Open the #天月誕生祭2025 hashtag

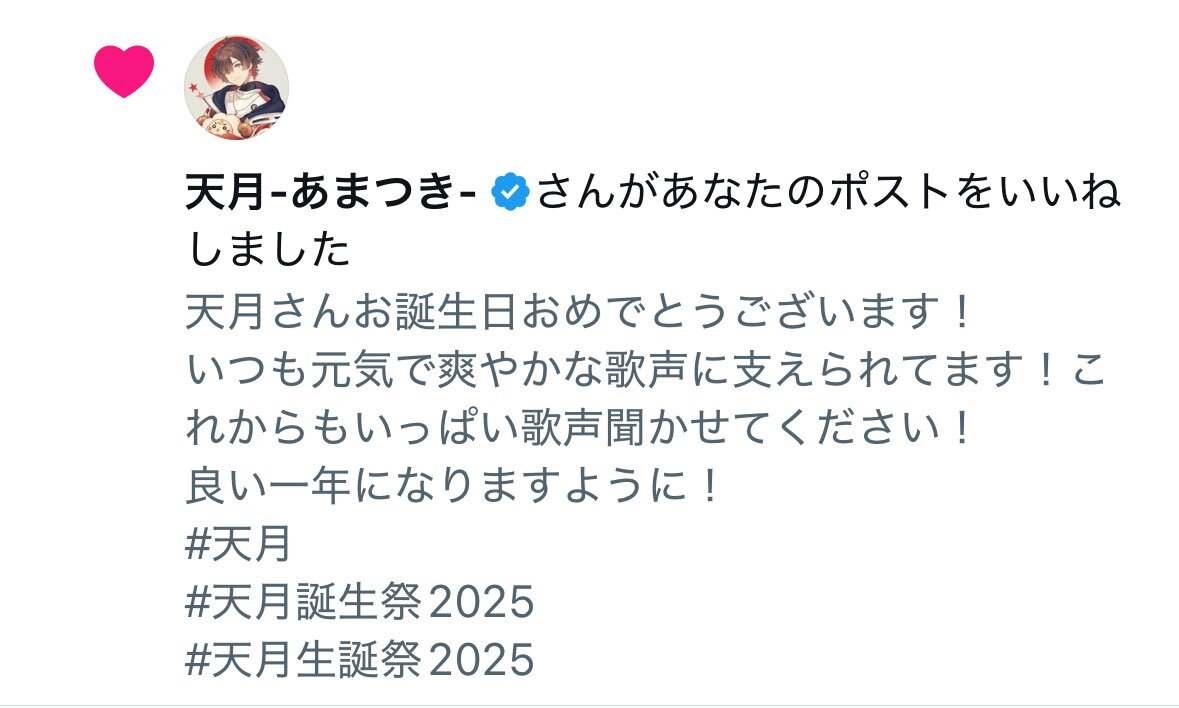pos(359,601)
